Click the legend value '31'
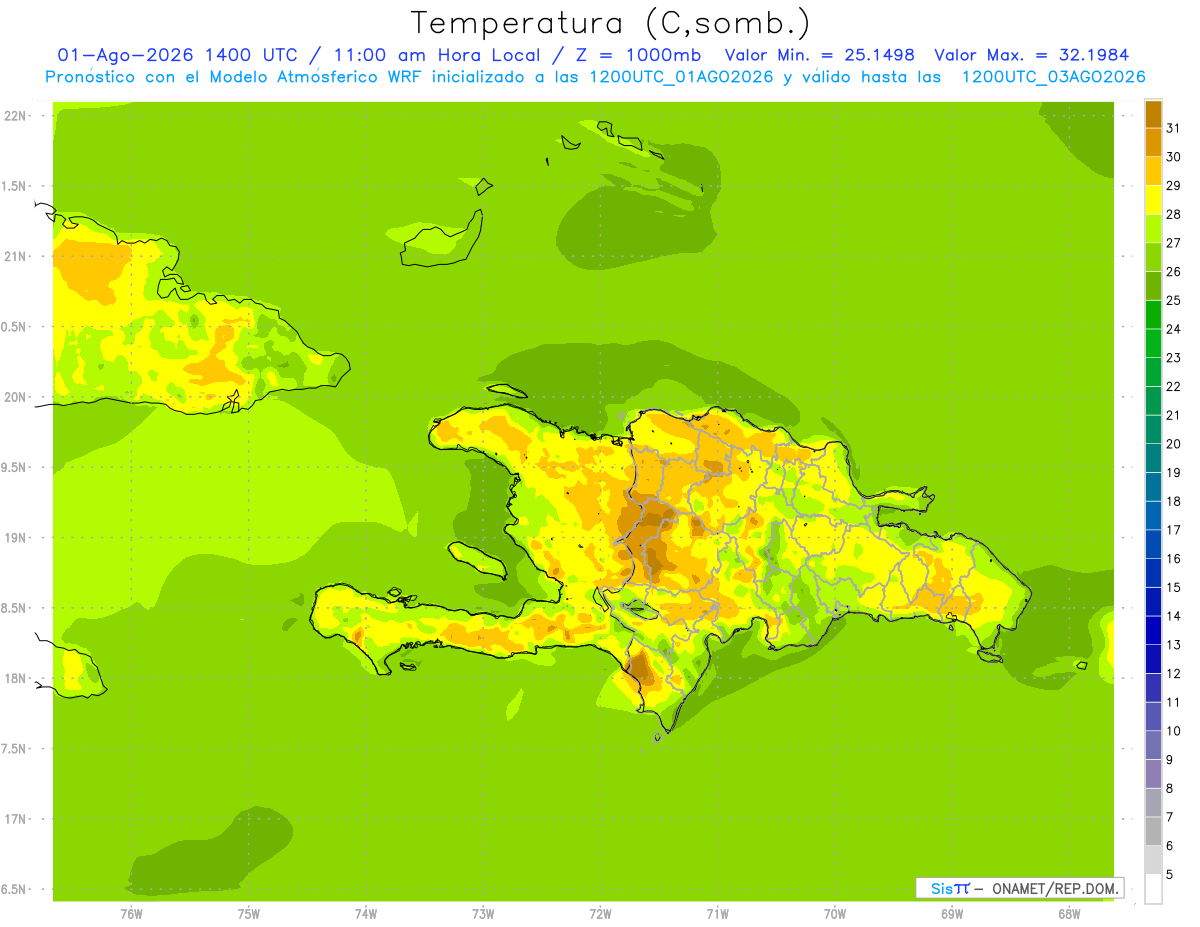 [1174, 128]
